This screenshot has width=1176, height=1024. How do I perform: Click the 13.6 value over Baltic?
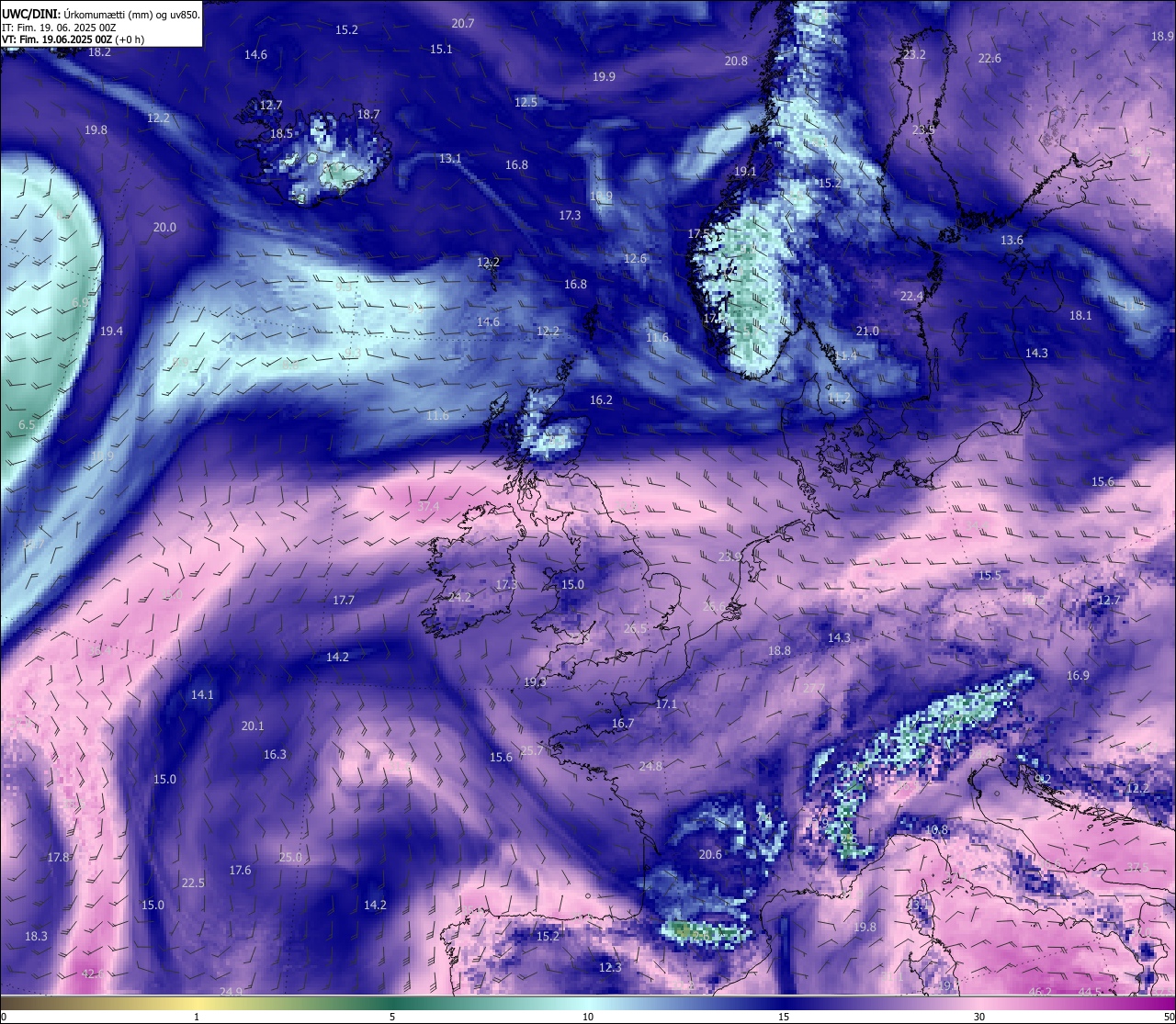pos(1012,241)
